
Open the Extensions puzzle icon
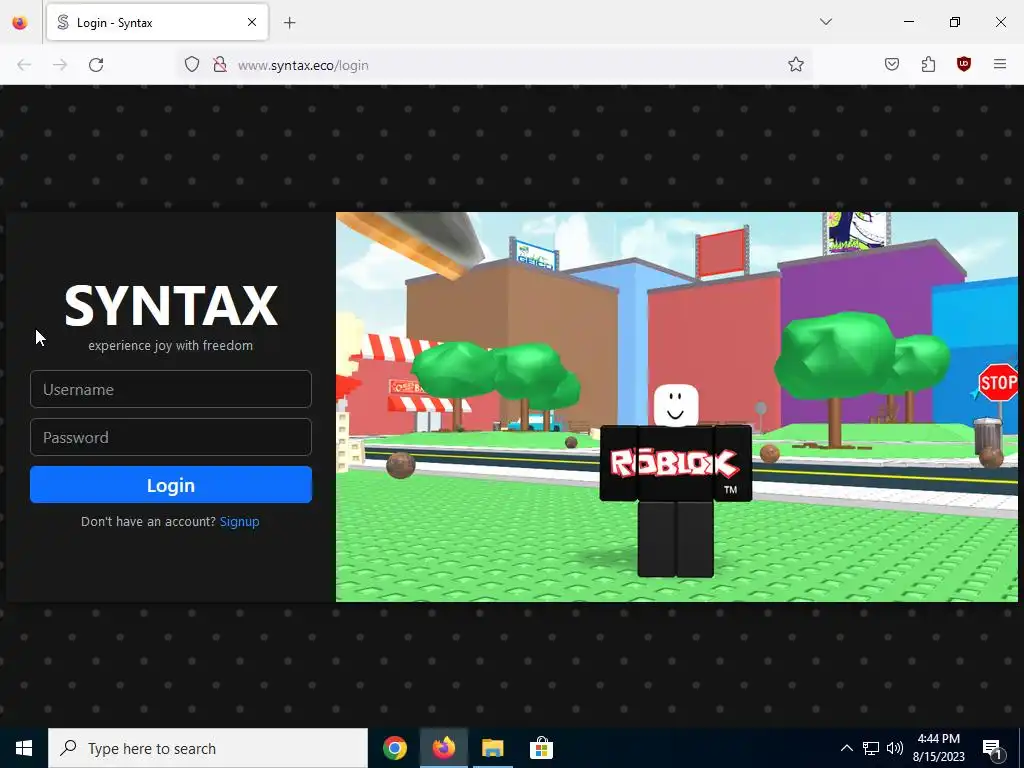[x=928, y=65]
